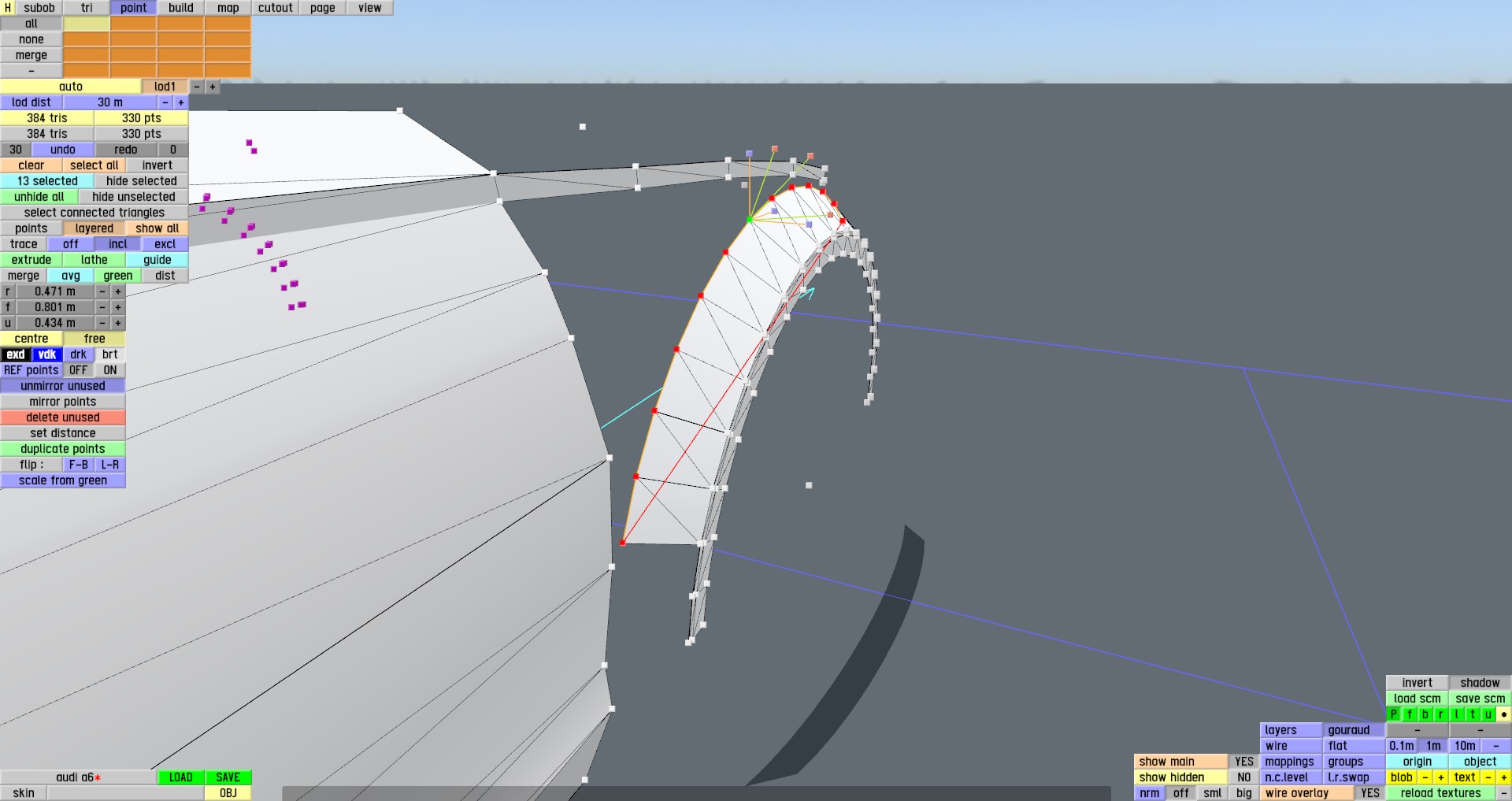Go to the page tab
The image size is (1512, 801).
tap(323, 8)
